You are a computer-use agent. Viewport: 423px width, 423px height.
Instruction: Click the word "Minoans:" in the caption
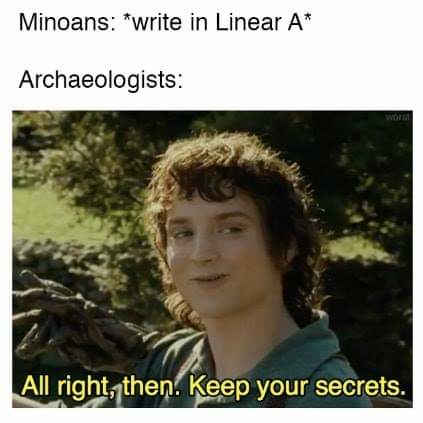coord(67,22)
